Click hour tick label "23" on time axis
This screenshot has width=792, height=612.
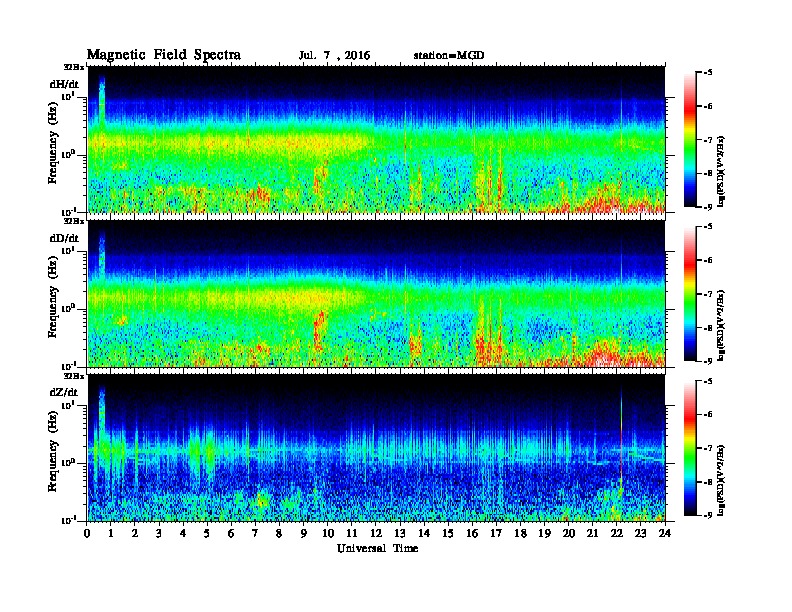(640, 534)
